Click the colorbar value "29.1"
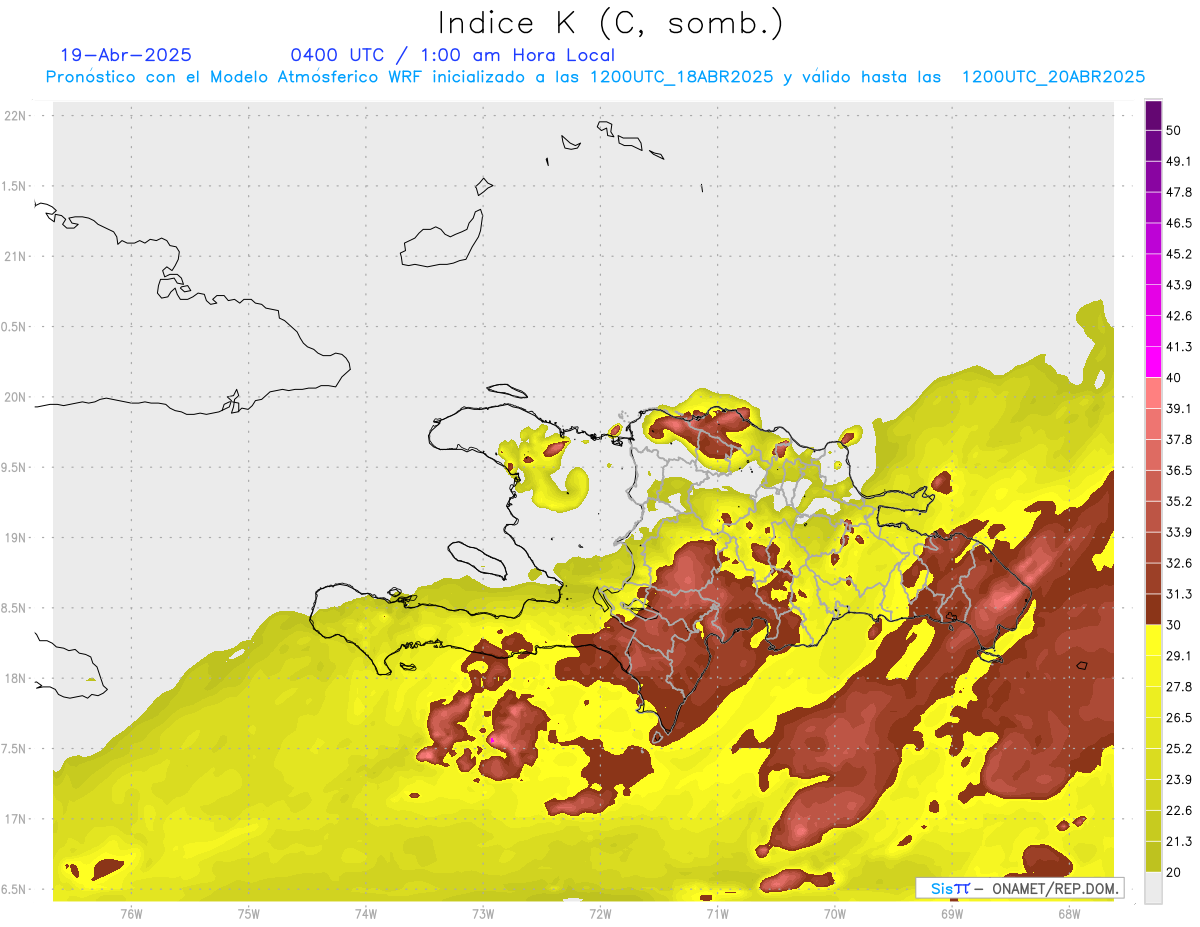Viewport: 1200px width, 927px height. pyautogui.click(x=1179, y=656)
